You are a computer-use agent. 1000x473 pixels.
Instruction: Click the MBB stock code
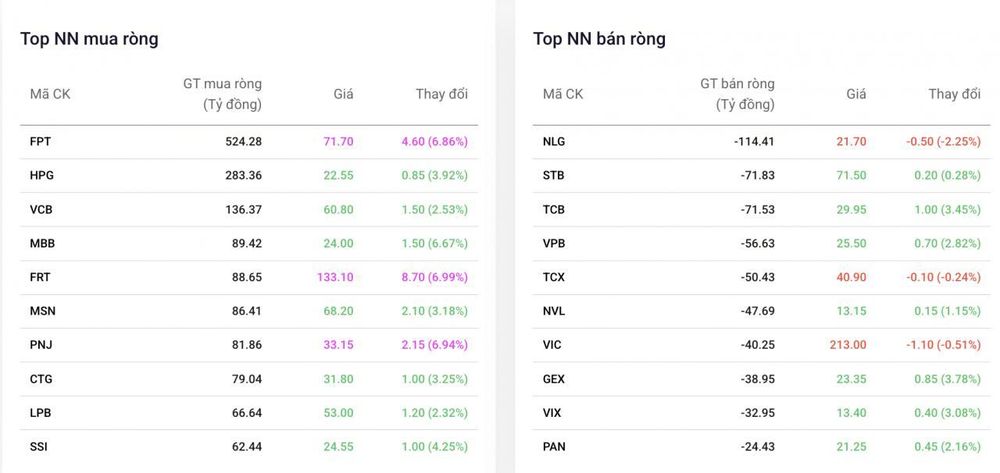(42, 243)
